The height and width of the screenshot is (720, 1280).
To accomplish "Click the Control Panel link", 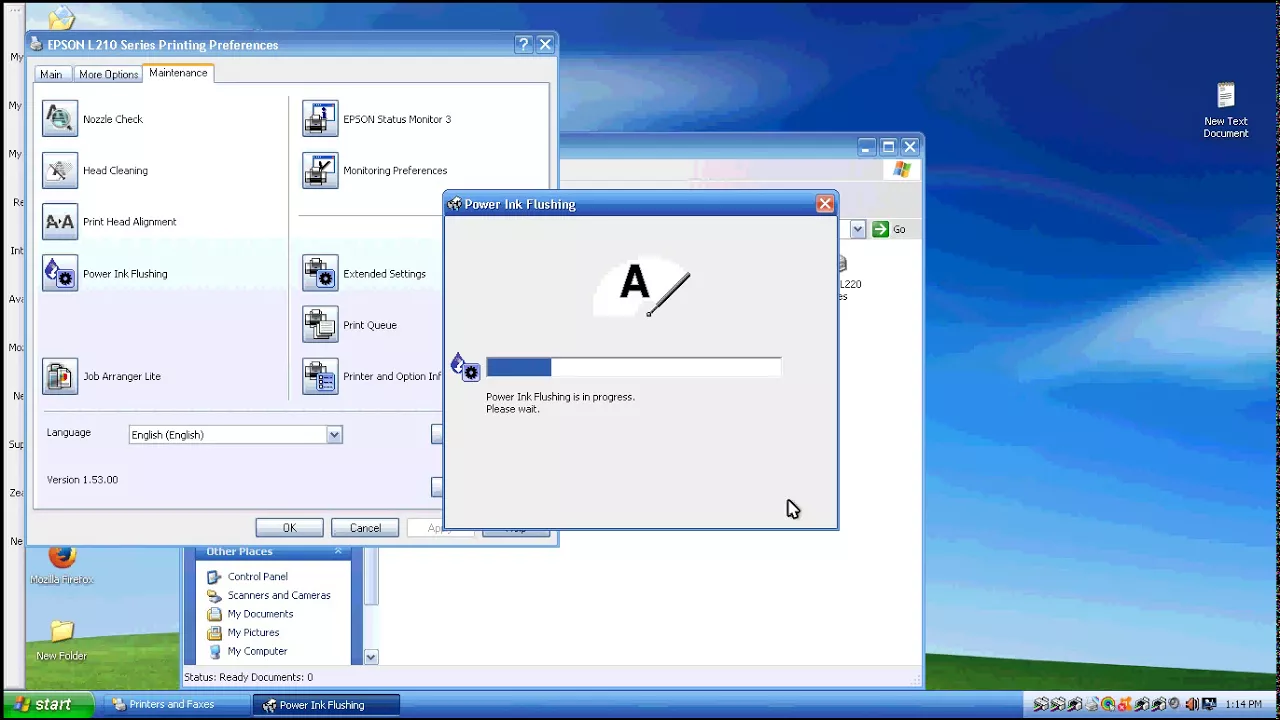I will pyautogui.click(x=257, y=577).
